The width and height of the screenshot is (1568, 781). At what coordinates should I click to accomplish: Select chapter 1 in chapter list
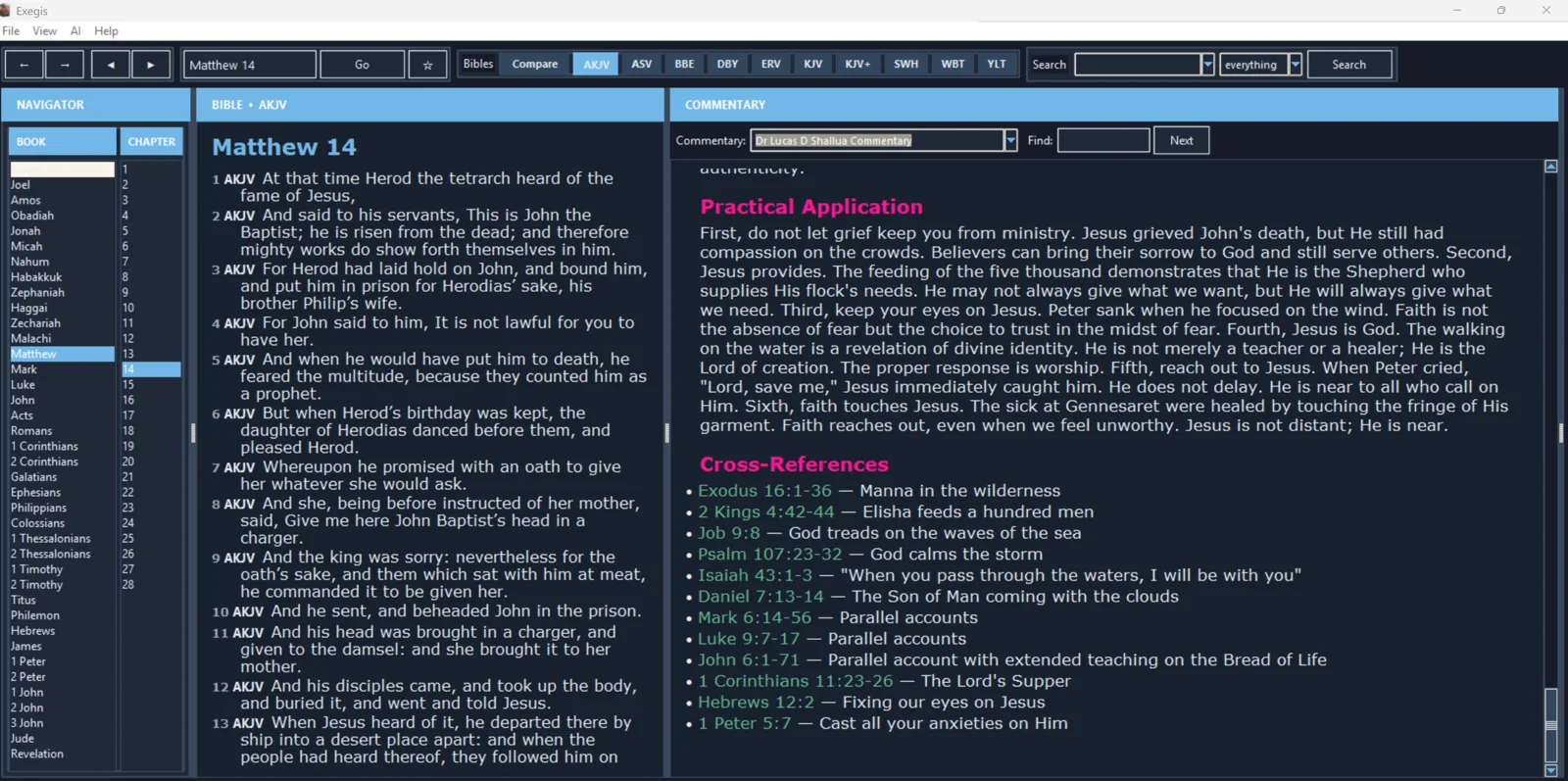pos(125,170)
